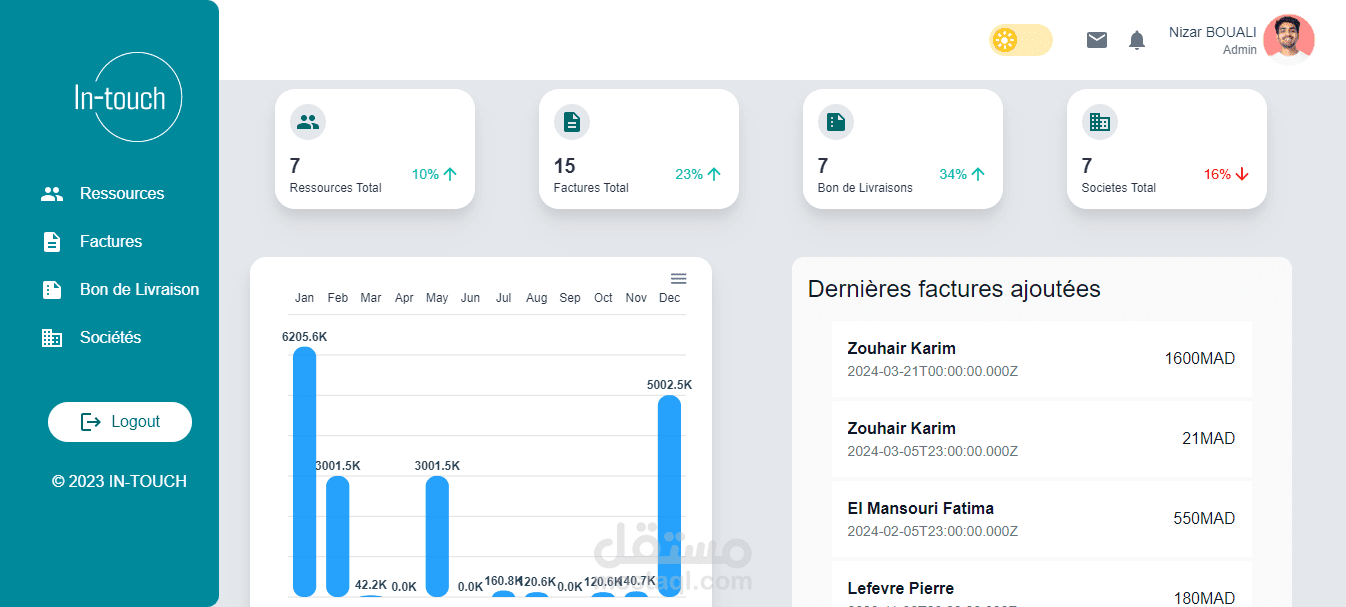Open the notifications bell
1346x607 pixels.
click(1137, 40)
